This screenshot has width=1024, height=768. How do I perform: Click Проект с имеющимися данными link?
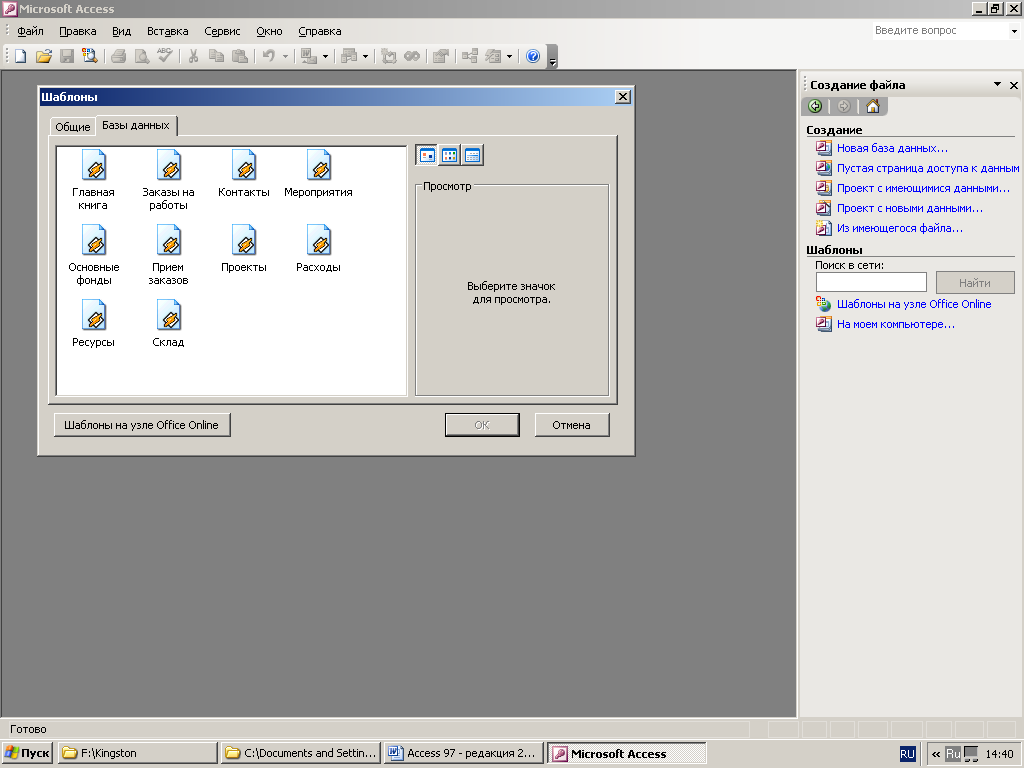click(x=923, y=189)
